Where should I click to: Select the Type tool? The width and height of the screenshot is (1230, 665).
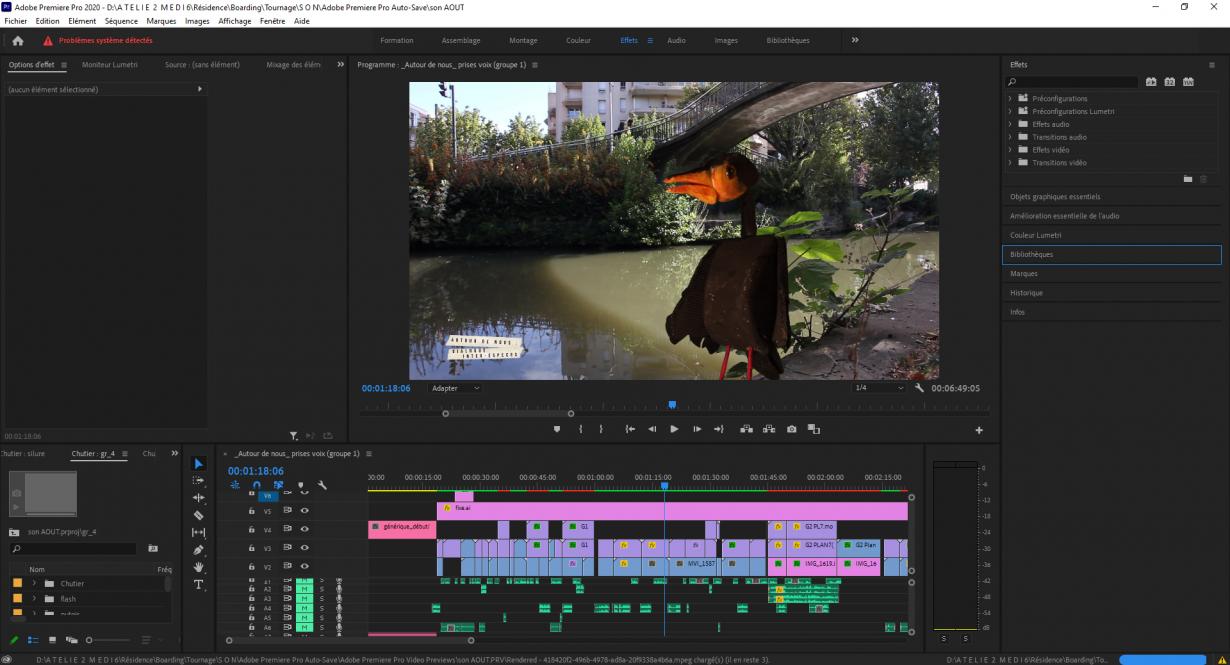tap(198, 584)
